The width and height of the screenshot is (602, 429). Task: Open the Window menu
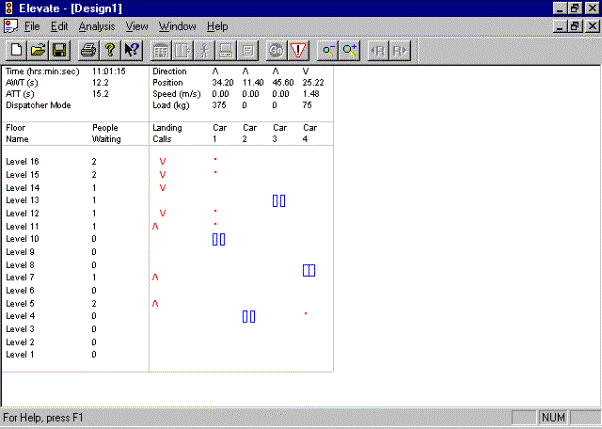pyautogui.click(x=177, y=25)
